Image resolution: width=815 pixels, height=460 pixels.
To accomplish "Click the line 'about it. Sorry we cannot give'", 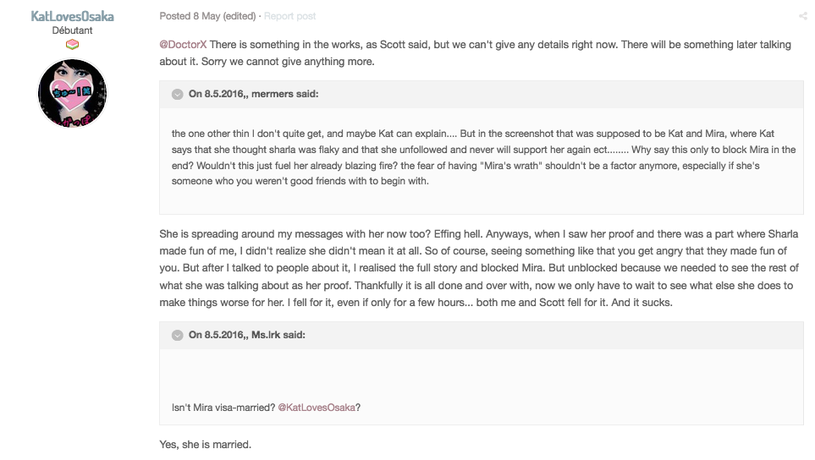I will pos(270,62).
